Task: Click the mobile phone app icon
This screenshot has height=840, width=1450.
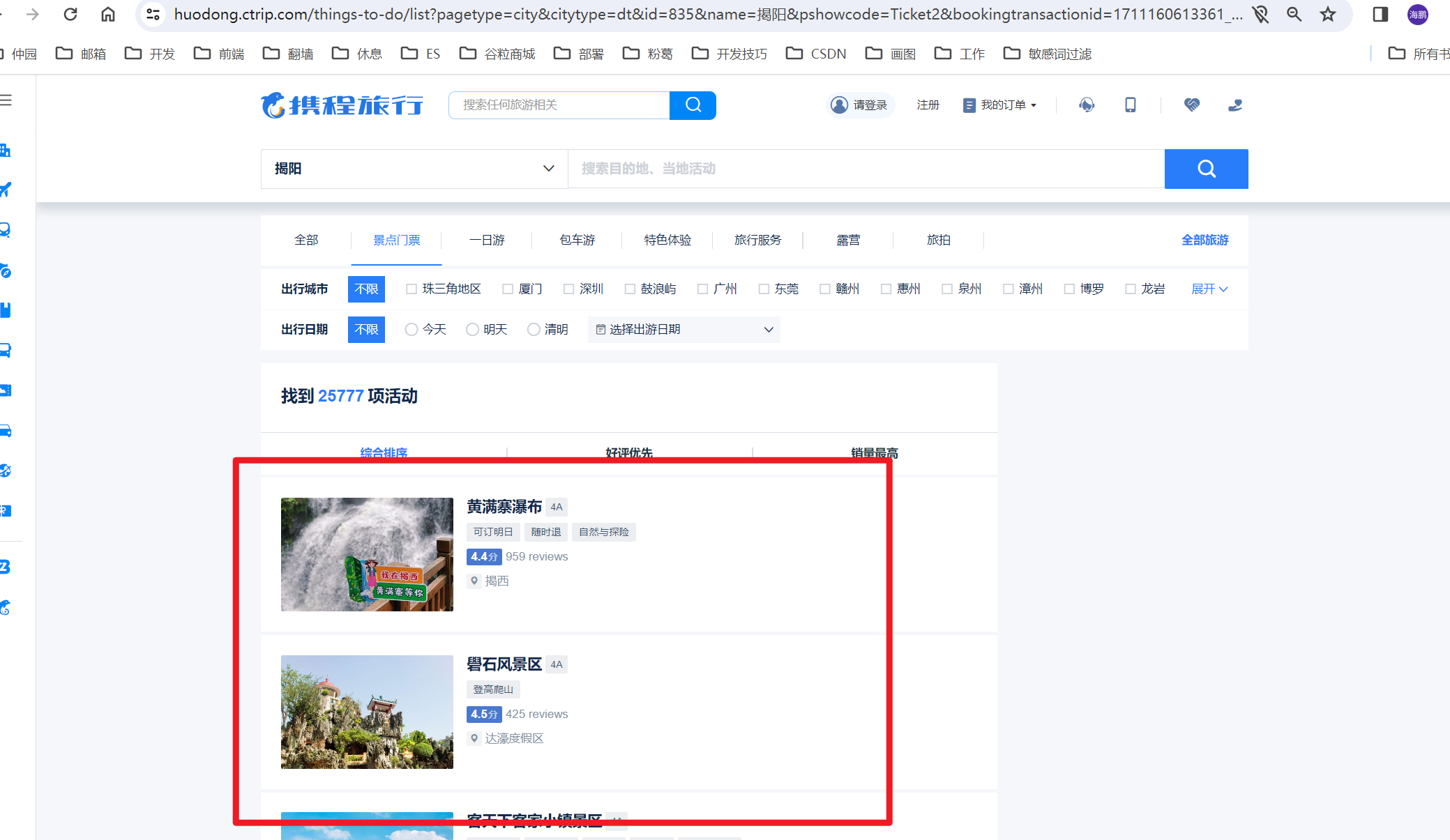Action: (x=1130, y=105)
